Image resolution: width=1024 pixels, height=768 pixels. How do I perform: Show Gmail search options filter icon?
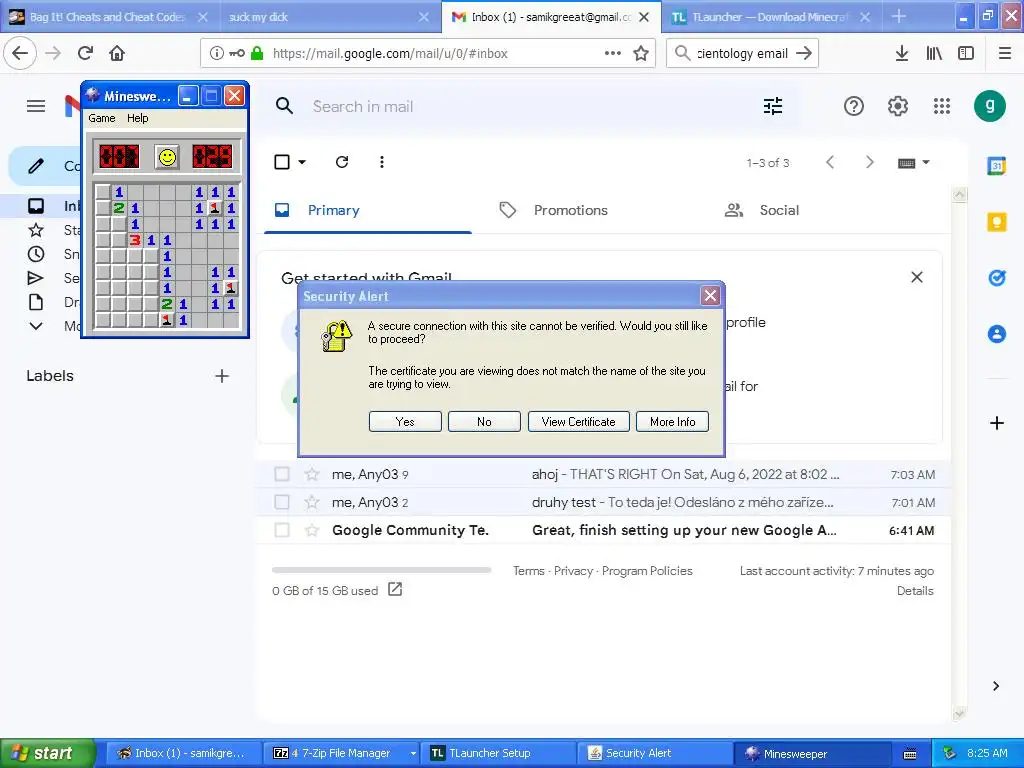click(773, 106)
